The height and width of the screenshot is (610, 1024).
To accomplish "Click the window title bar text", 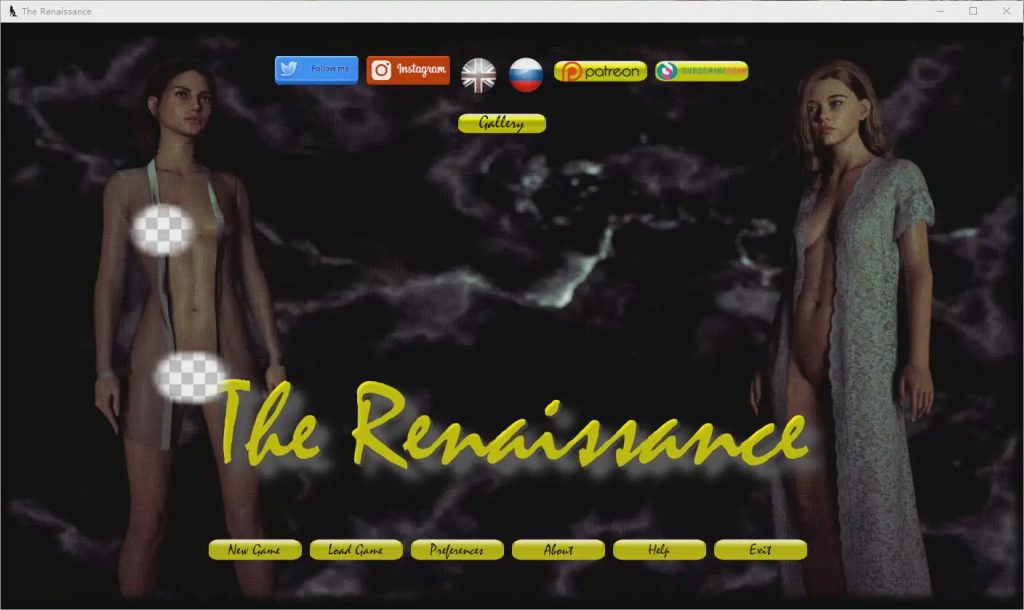I will (x=56, y=11).
